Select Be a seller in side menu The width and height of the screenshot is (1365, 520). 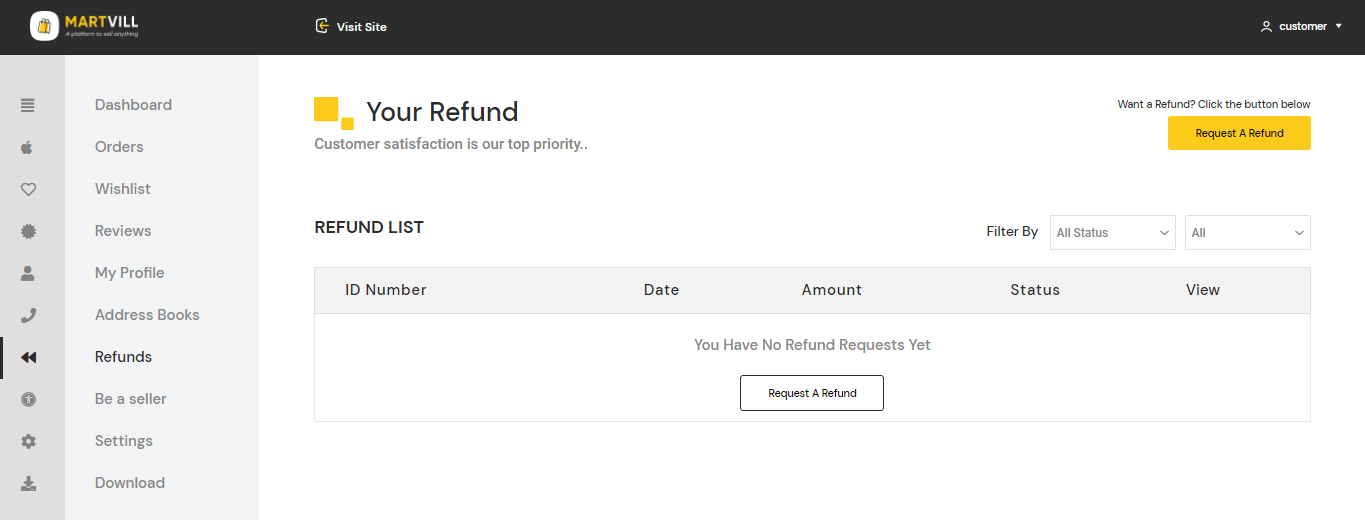(x=130, y=399)
